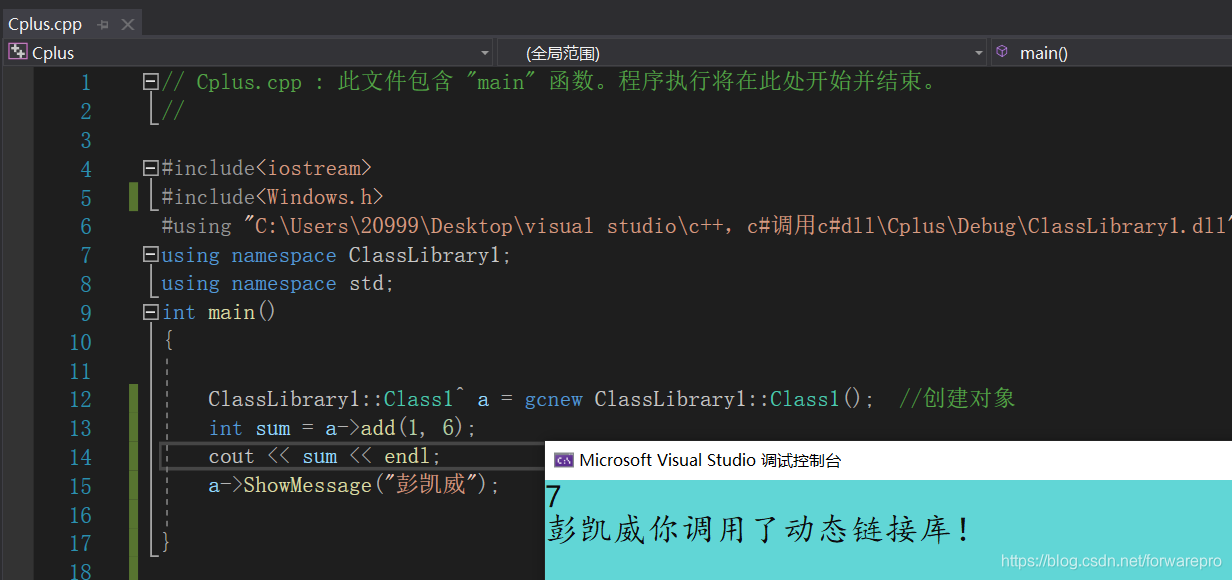Click line number 6 in the margin
Viewport: 1232px width, 580px height.
click(86, 226)
